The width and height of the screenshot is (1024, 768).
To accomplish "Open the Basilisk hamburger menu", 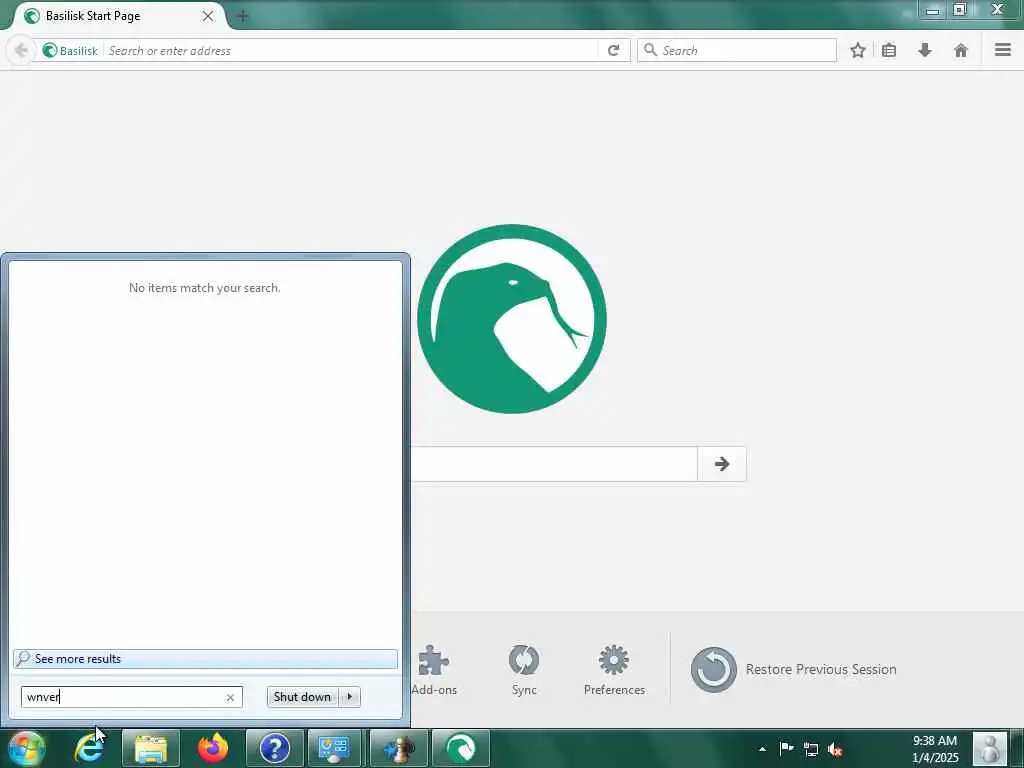I will tap(1002, 50).
